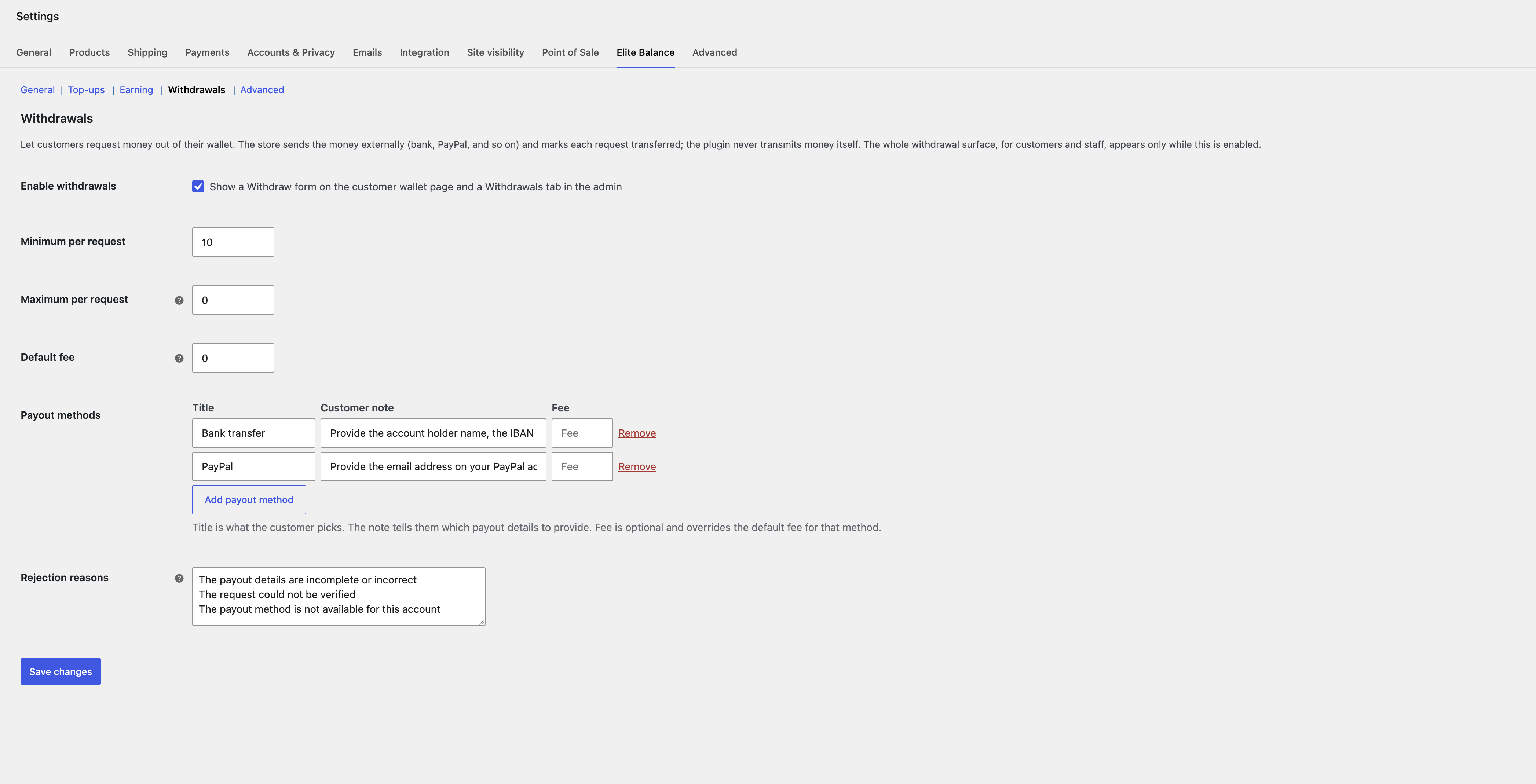
Task: Open help tip for Default fee
Action: [179, 358]
